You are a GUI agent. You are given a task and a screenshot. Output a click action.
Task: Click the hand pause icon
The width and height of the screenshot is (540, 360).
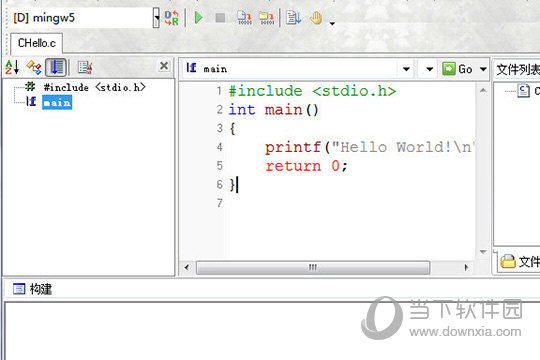pos(315,18)
